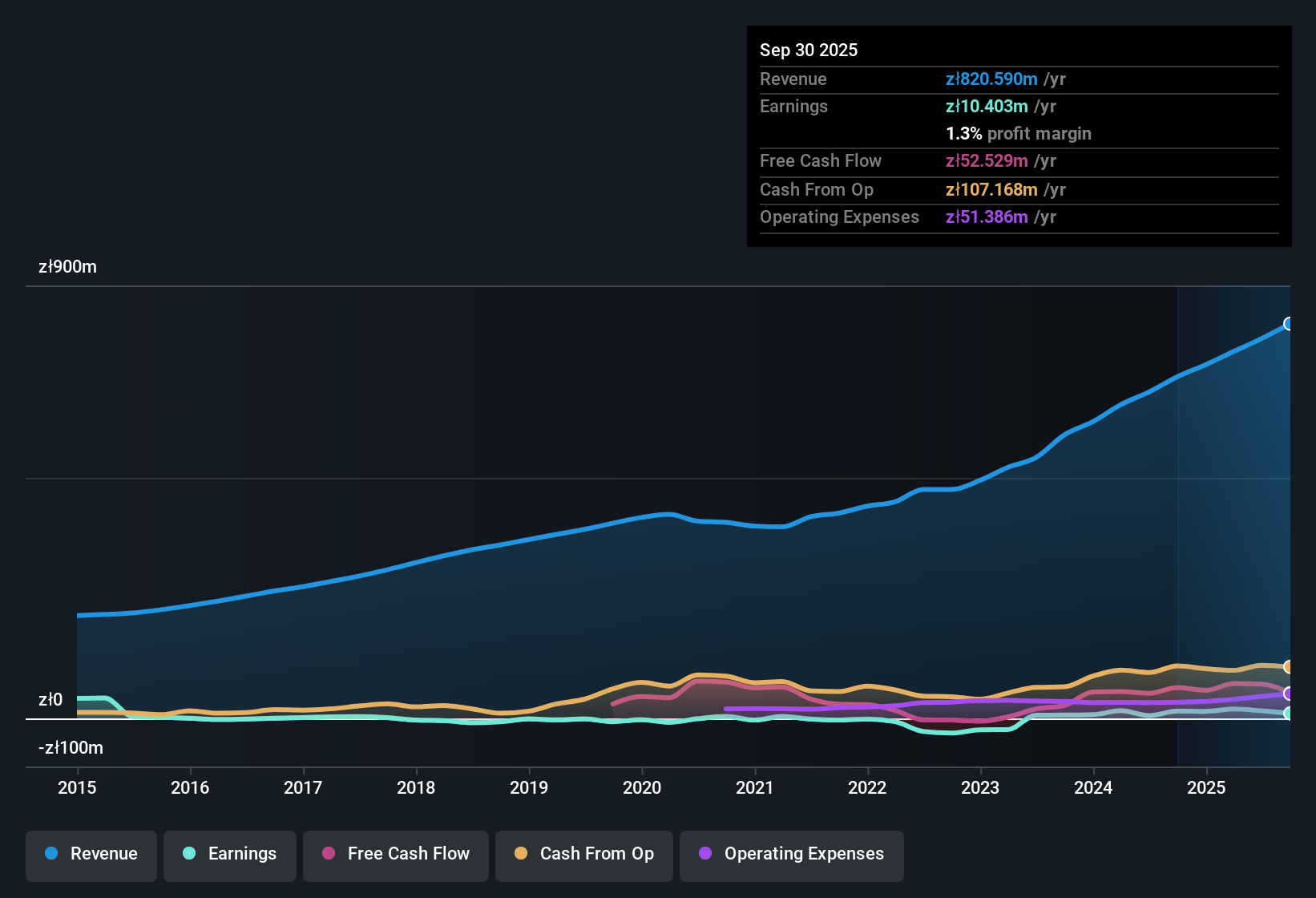The height and width of the screenshot is (898, 1316).
Task: Click the pink Free Cash Flow legend dot
Action: tap(327, 854)
